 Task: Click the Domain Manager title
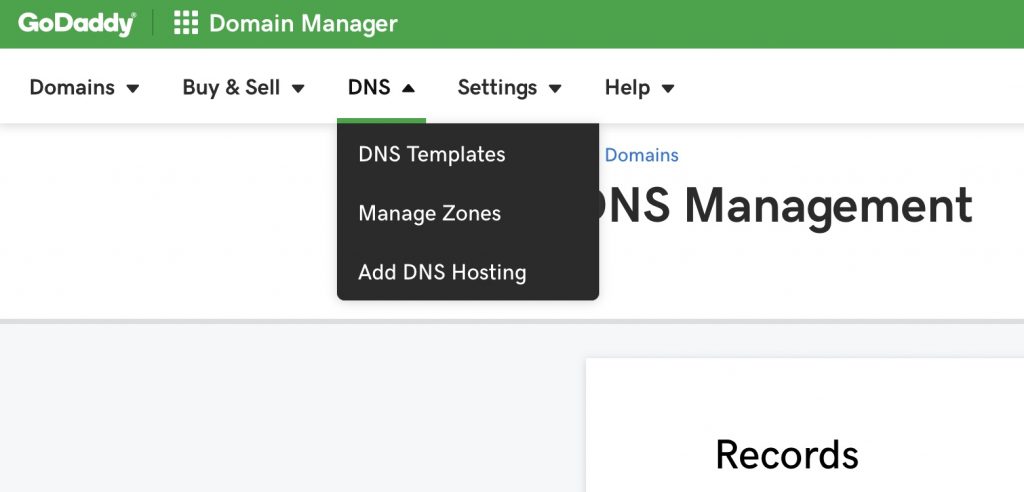coord(303,24)
